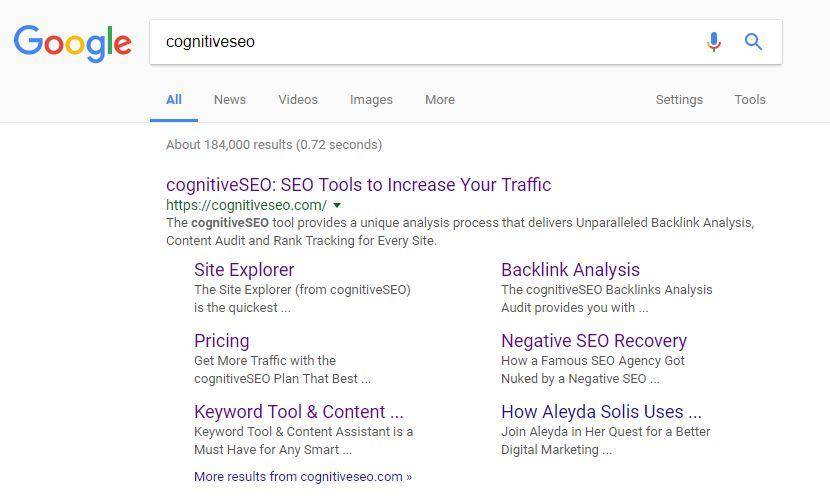This screenshot has width=830, height=504.
Task: Open the Site Explorer sitelink
Action: (244, 270)
